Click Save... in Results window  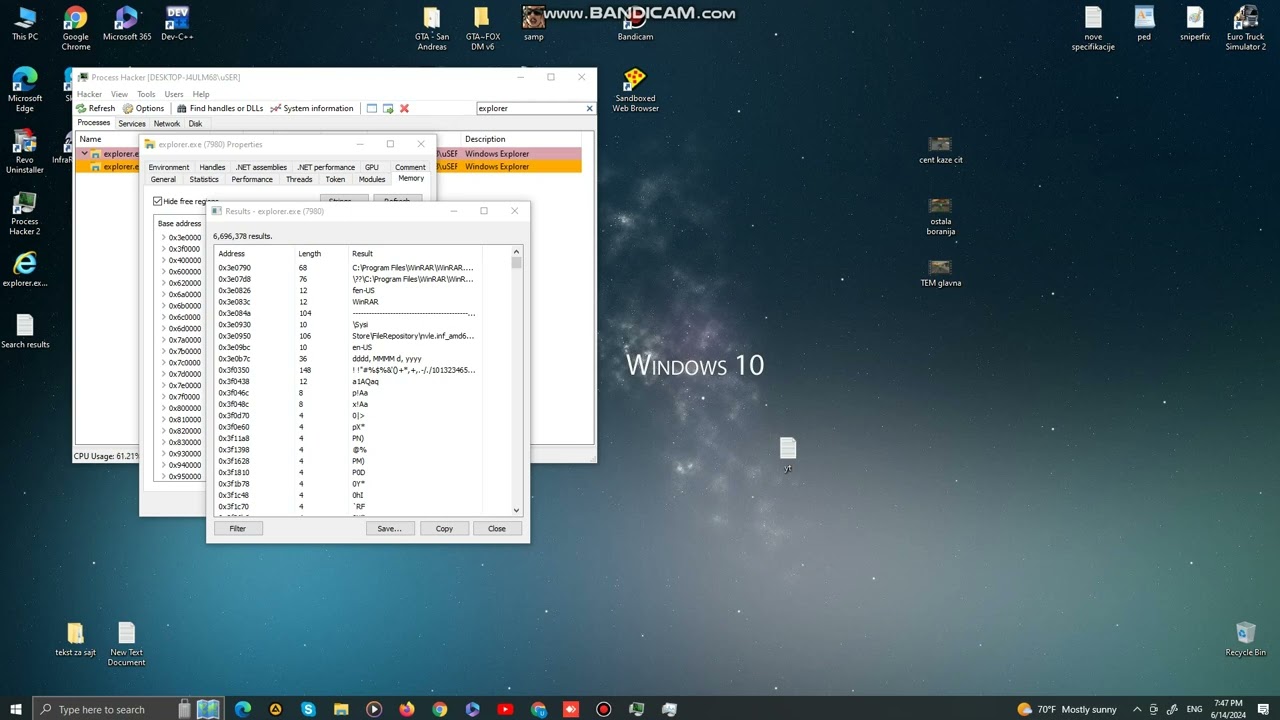click(x=390, y=528)
